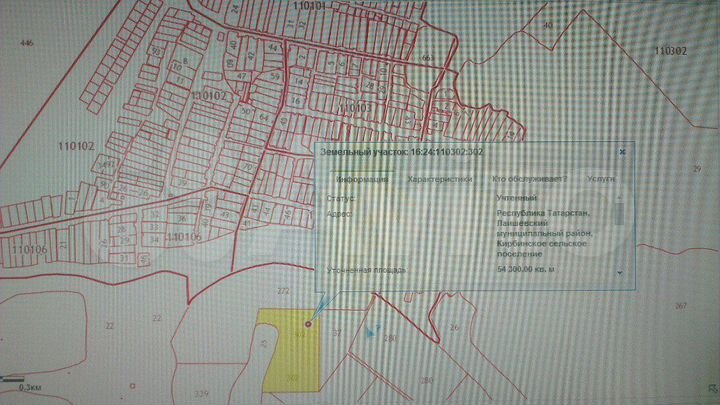This screenshot has width=720, height=405.
Task: Click the Адрес field label
Action: [x=339, y=214]
